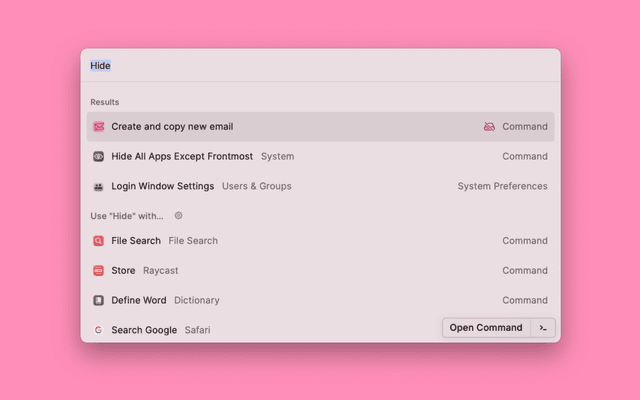Image resolution: width=640 pixels, height=400 pixels.
Task: Click the Create and copy new email icon
Action: pos(98,127)
